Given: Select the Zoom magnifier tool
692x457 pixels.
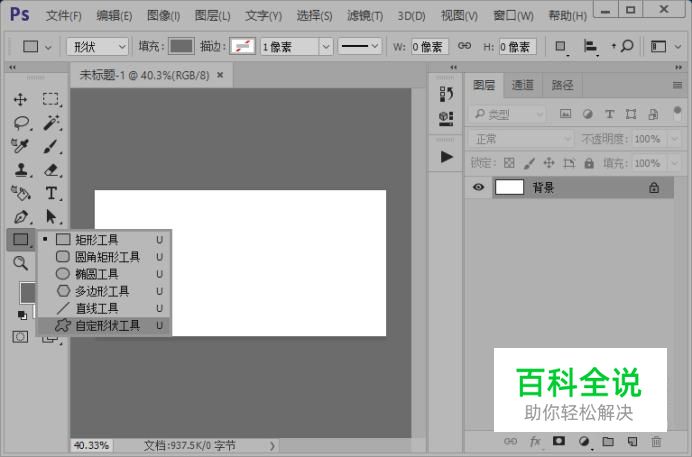Looking at the screenshot, I should click(20, 263).
